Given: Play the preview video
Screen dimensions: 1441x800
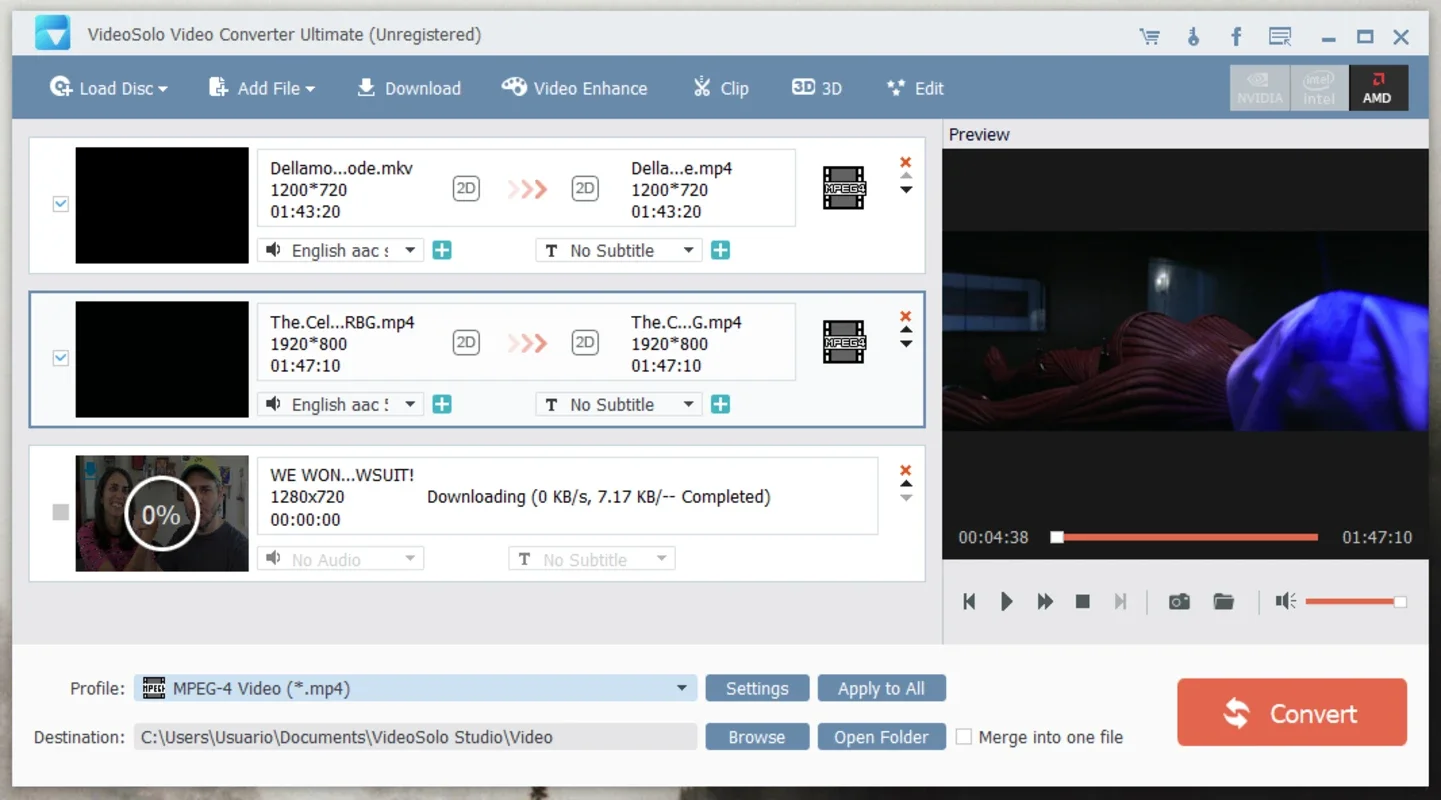Looking at the screenshot, I should (1007, 601).
